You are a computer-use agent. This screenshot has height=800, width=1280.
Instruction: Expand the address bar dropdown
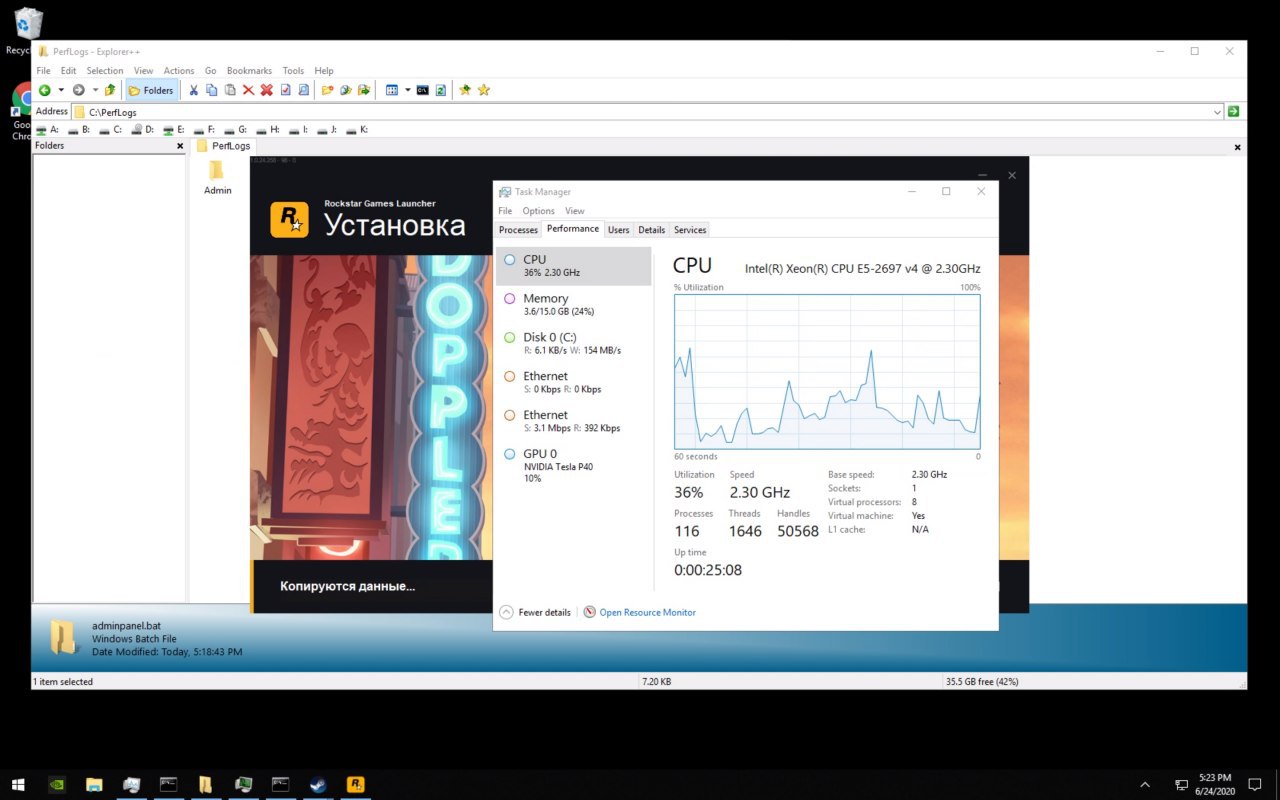[1217, 112]
